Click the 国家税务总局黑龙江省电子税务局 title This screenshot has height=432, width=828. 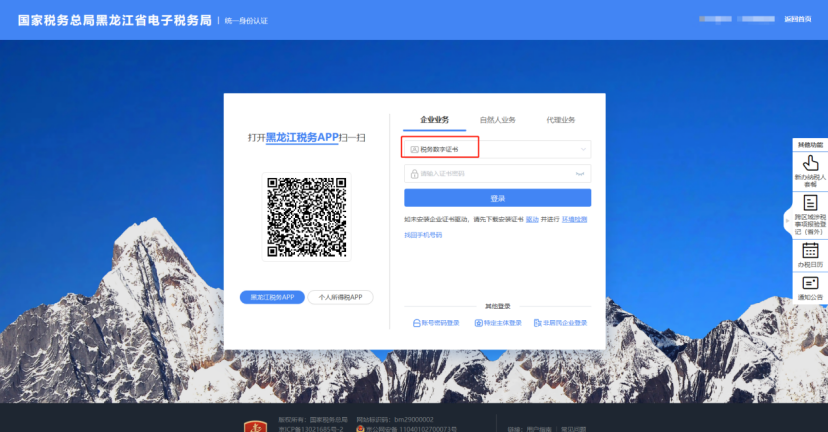point(115,20)
